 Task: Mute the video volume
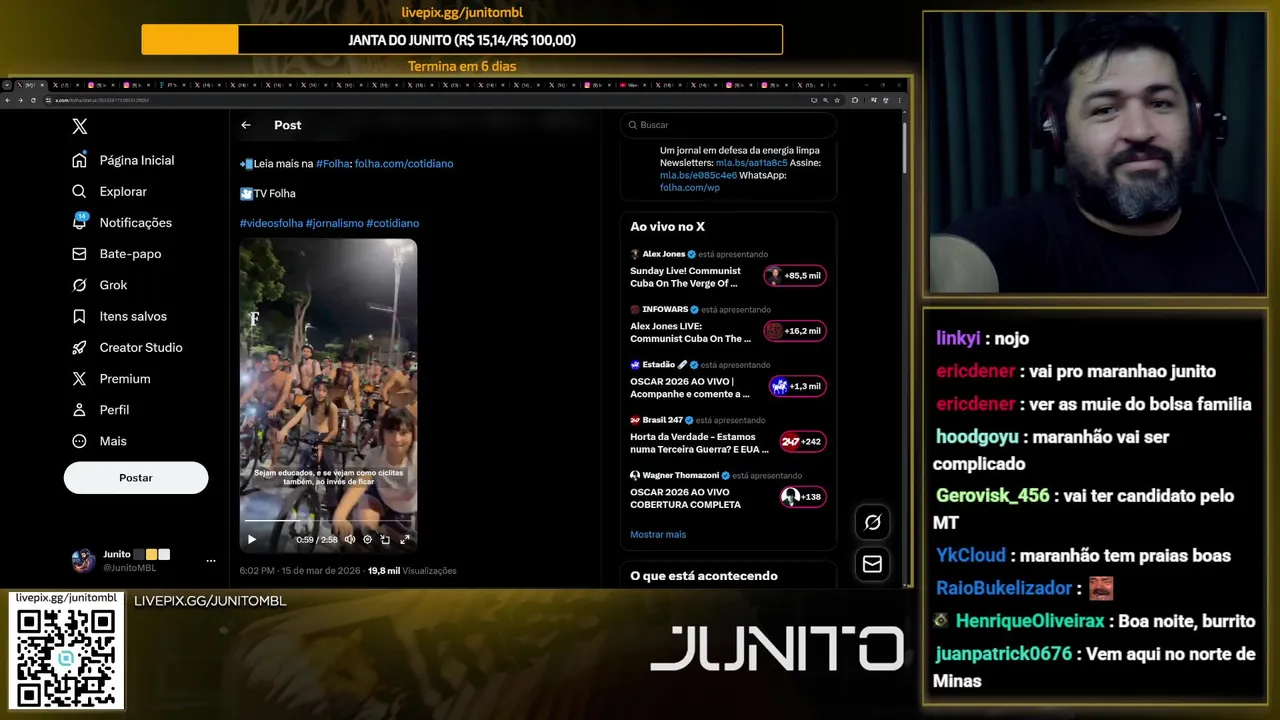pyautogui.click(x=350, y=539)
